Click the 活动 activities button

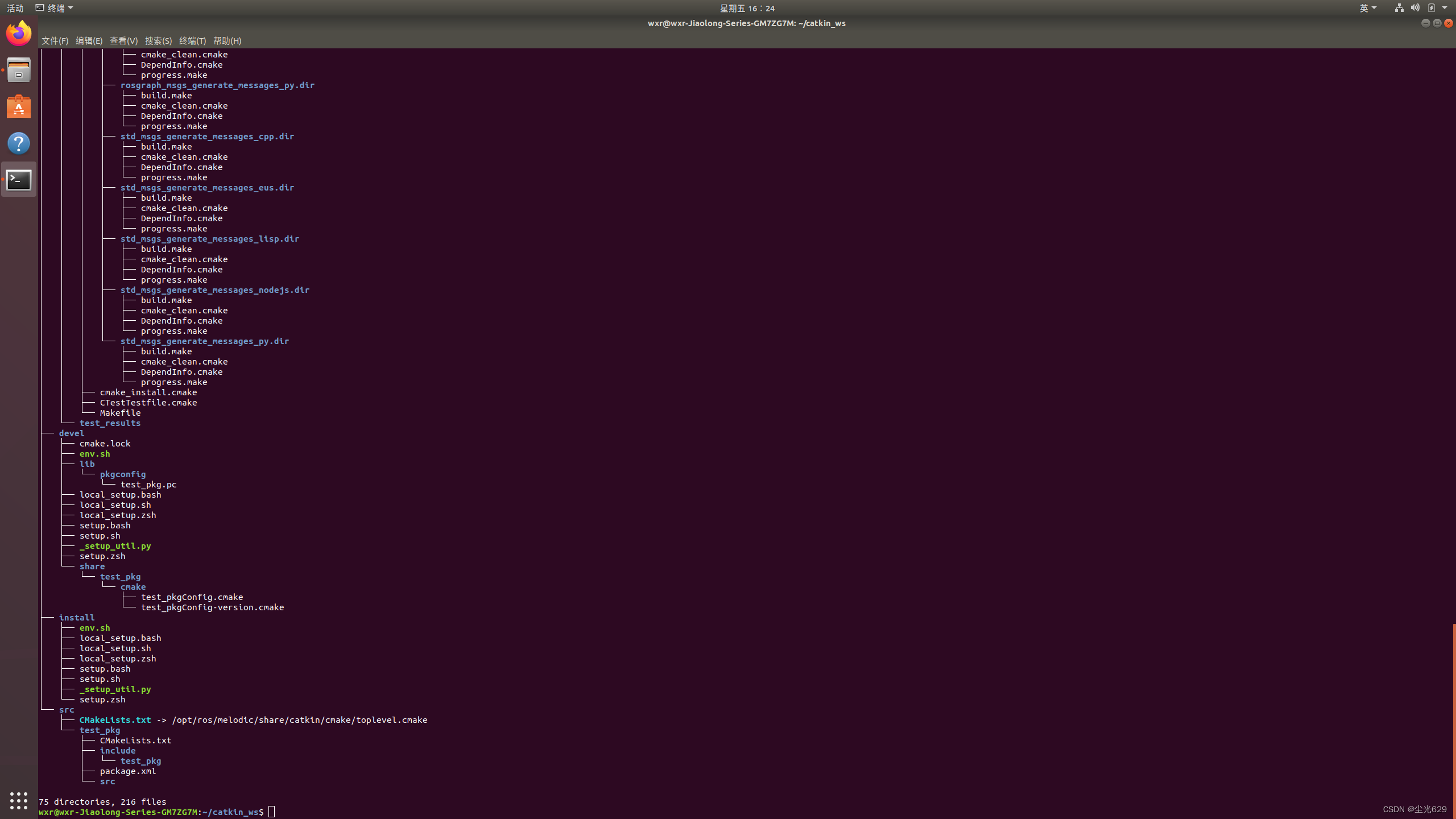[15, 8]
